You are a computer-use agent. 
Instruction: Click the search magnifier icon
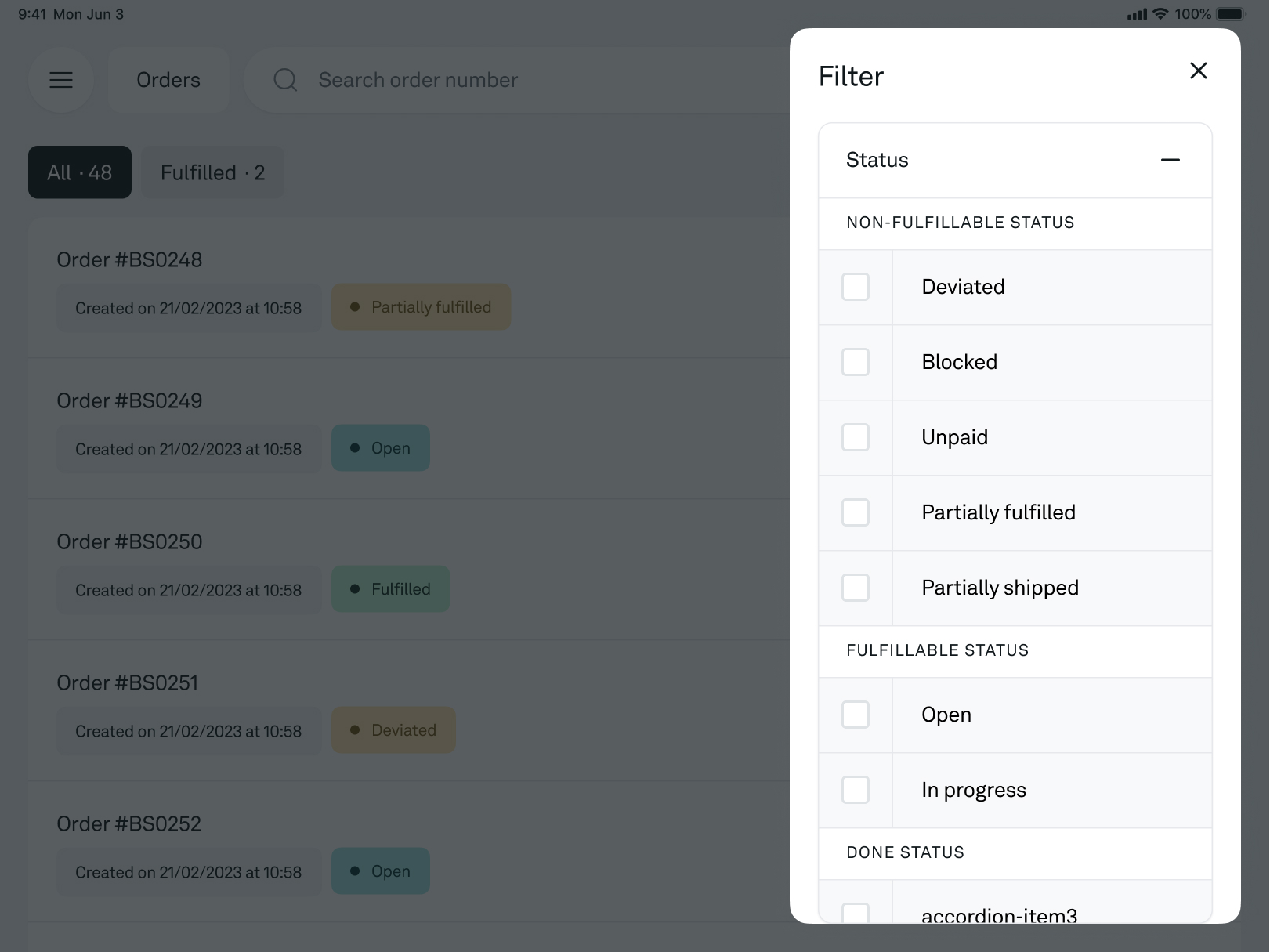point(285,80)
